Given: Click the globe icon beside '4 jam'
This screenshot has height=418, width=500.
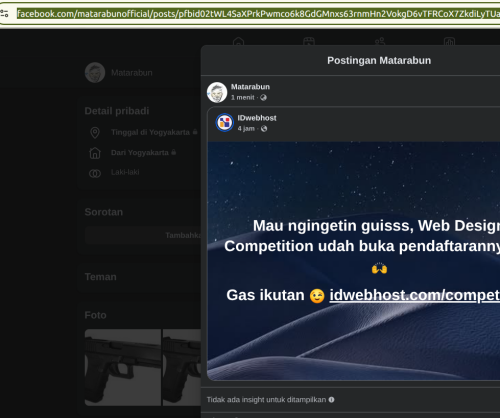Looking at the screenshot, I should click(x=264, y=129).
